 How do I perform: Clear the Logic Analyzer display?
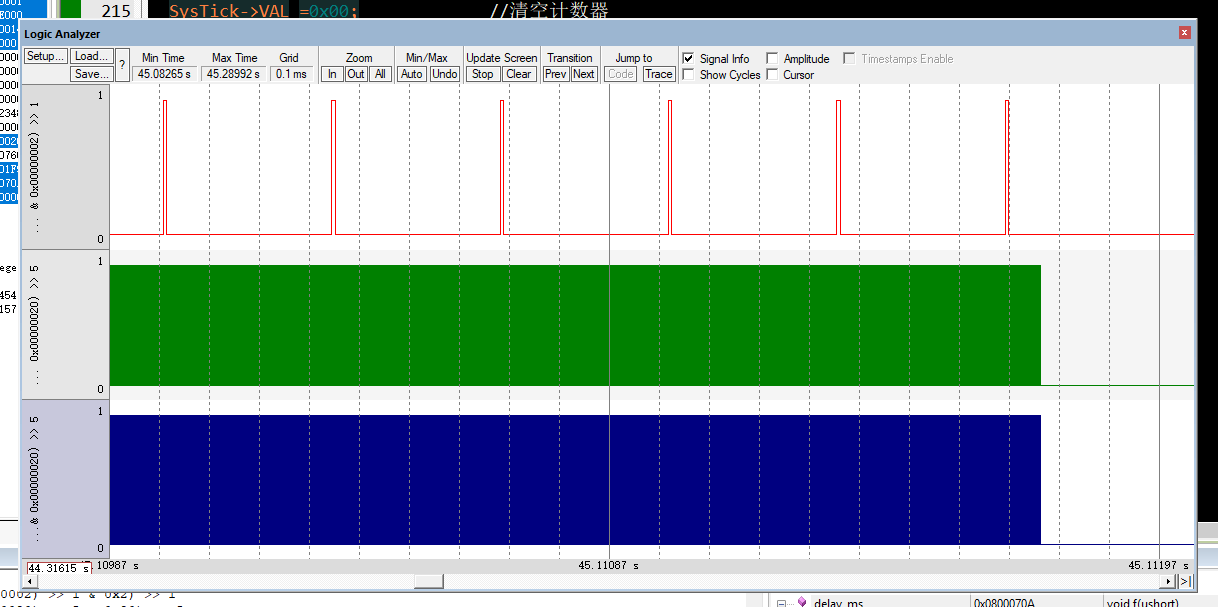coord(518,74)
